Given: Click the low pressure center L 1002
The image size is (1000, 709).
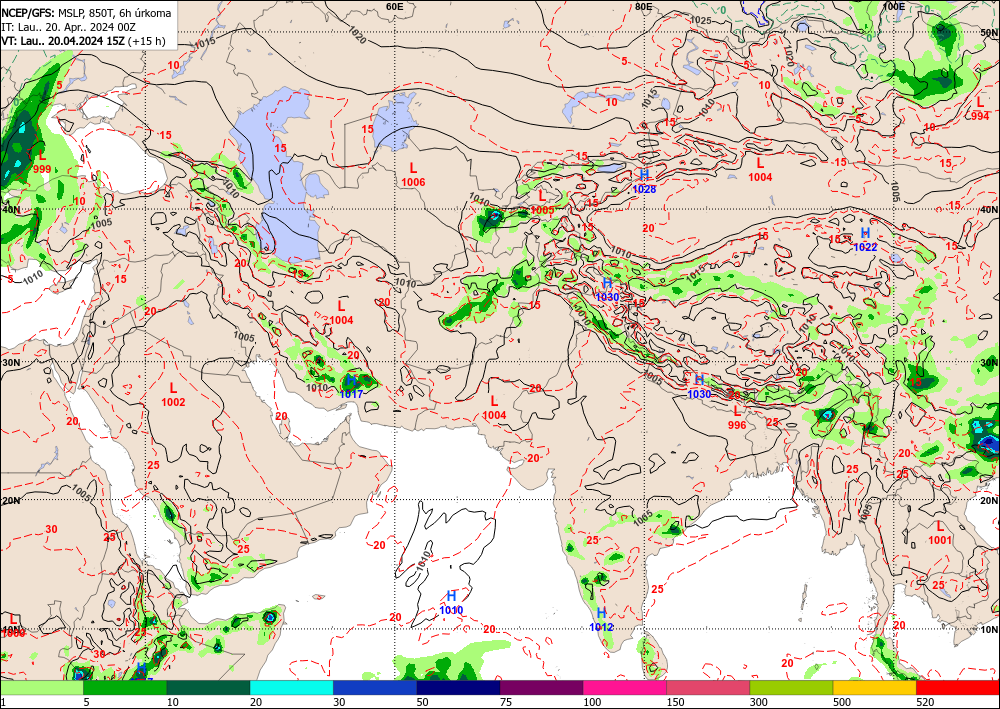Looking at the screenshot, I should (x=173, y=395).
